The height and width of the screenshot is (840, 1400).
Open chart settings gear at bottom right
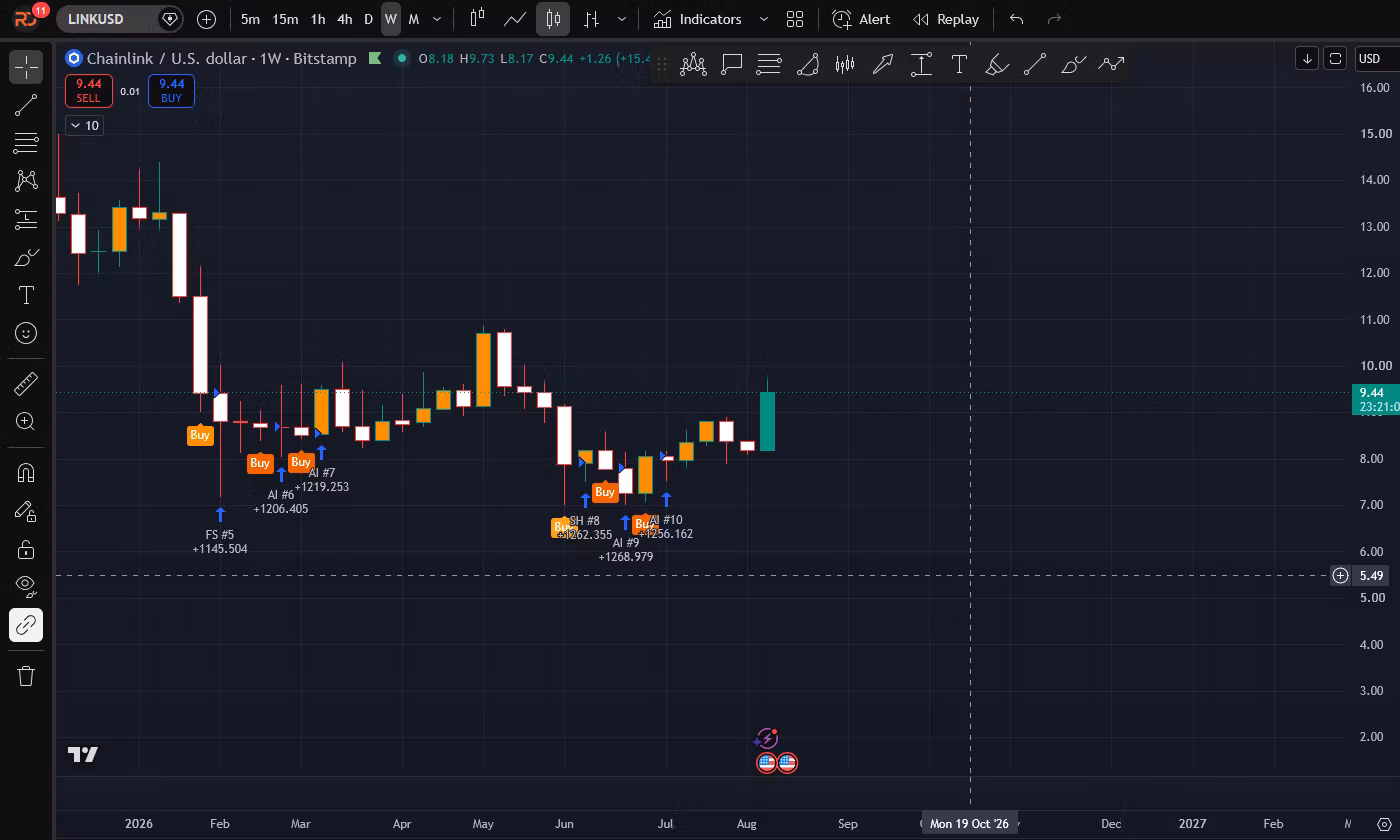tap(1384, 824)
